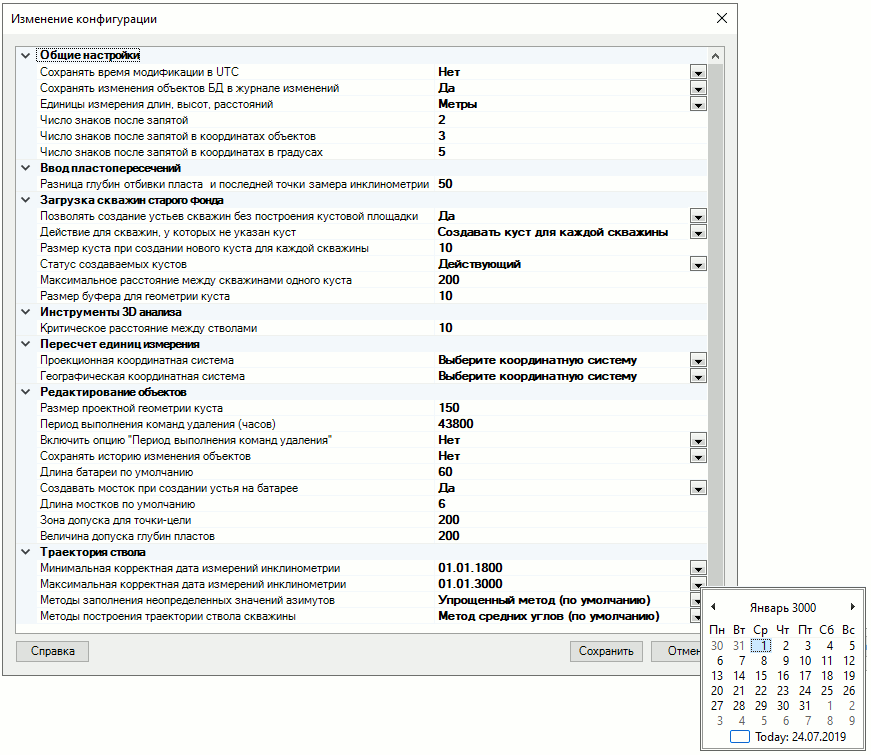This screenshot has height=755, width=871.
Task: Open dropdown for Сохранять время модификации в UTC
Action: click(x=698, y=72)
